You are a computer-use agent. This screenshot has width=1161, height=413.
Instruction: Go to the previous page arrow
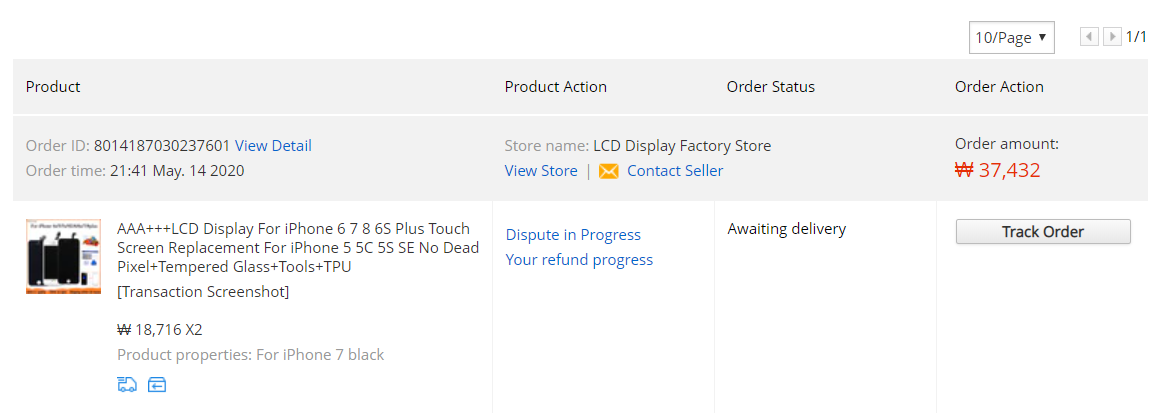1089,37
